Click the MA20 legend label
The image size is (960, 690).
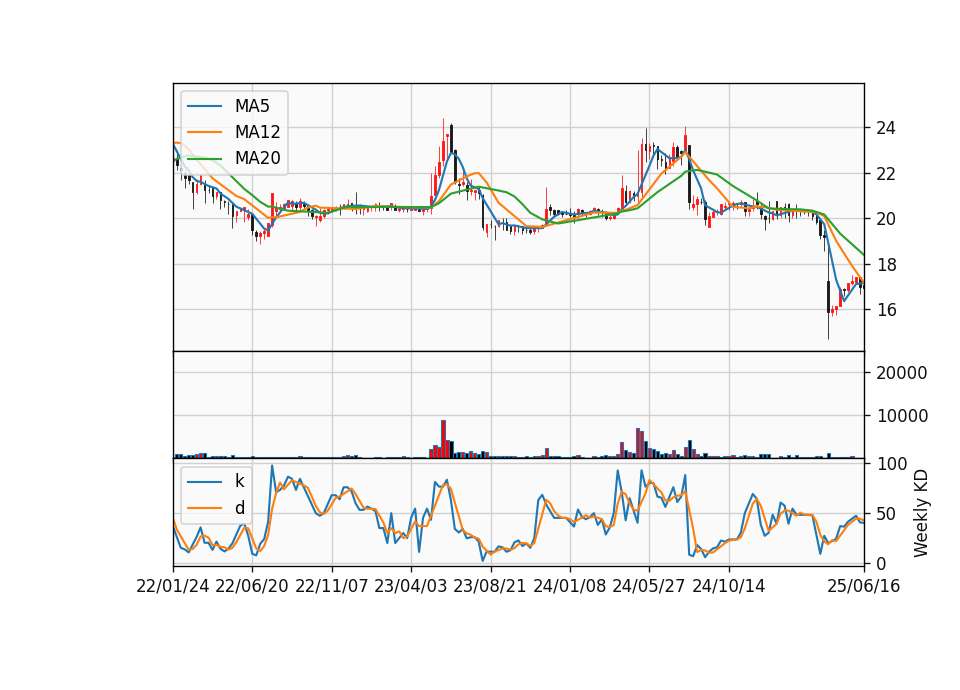257,158
